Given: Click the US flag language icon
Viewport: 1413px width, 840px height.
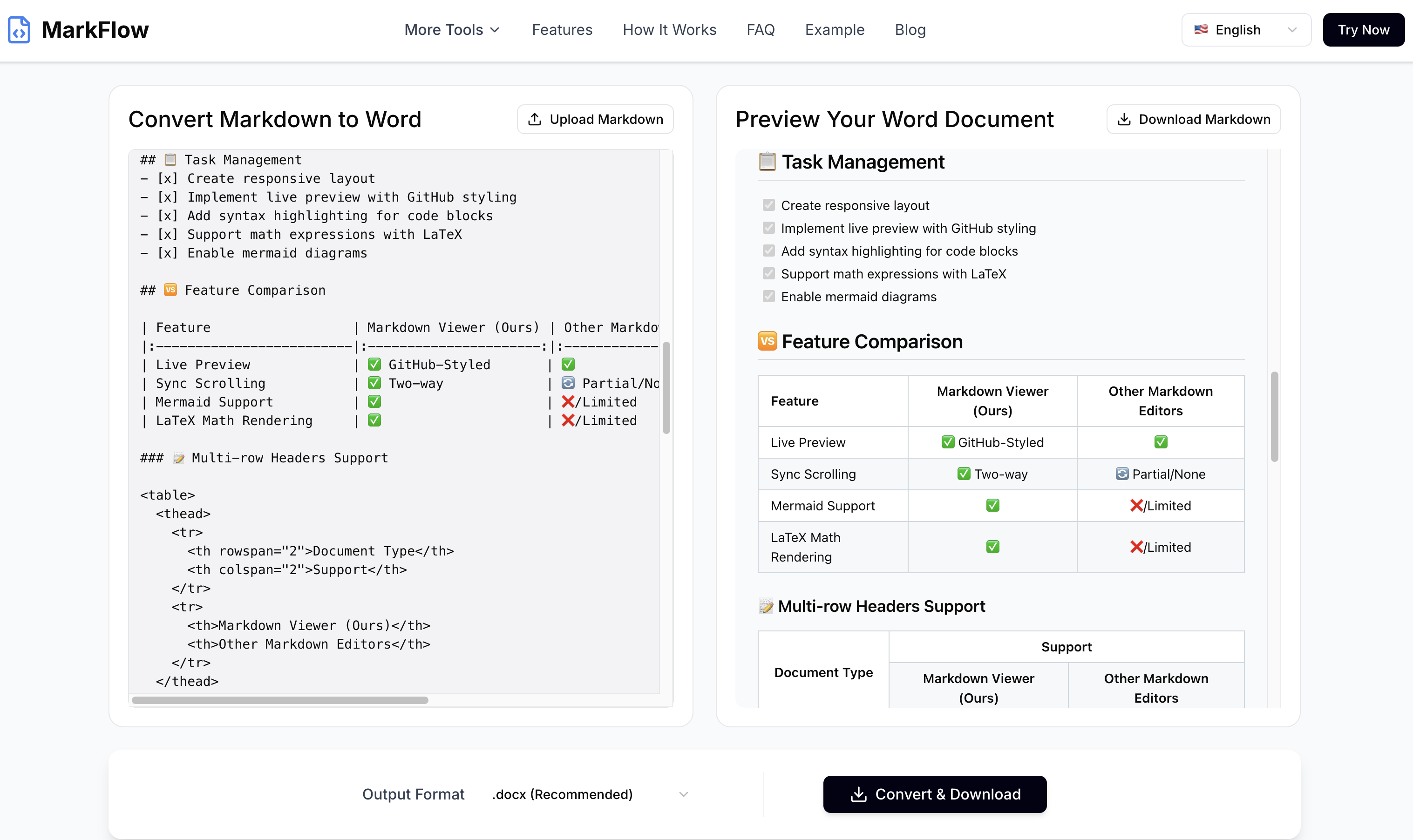Looking at the screenshot, I should click(1201, 29).
